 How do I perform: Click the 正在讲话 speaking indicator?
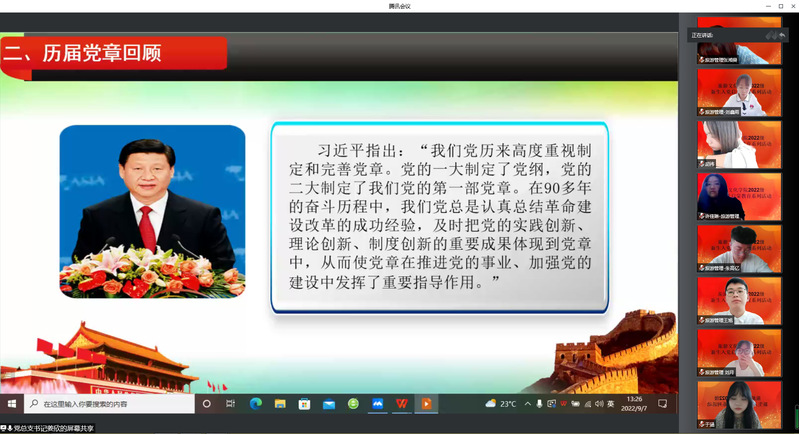(702, 35)
